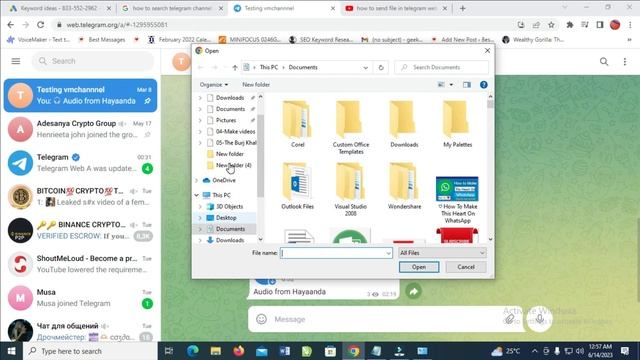The image size is (640, 360).
Task: Open address bar history dropdown in dialog
Action: click(366, 67)
